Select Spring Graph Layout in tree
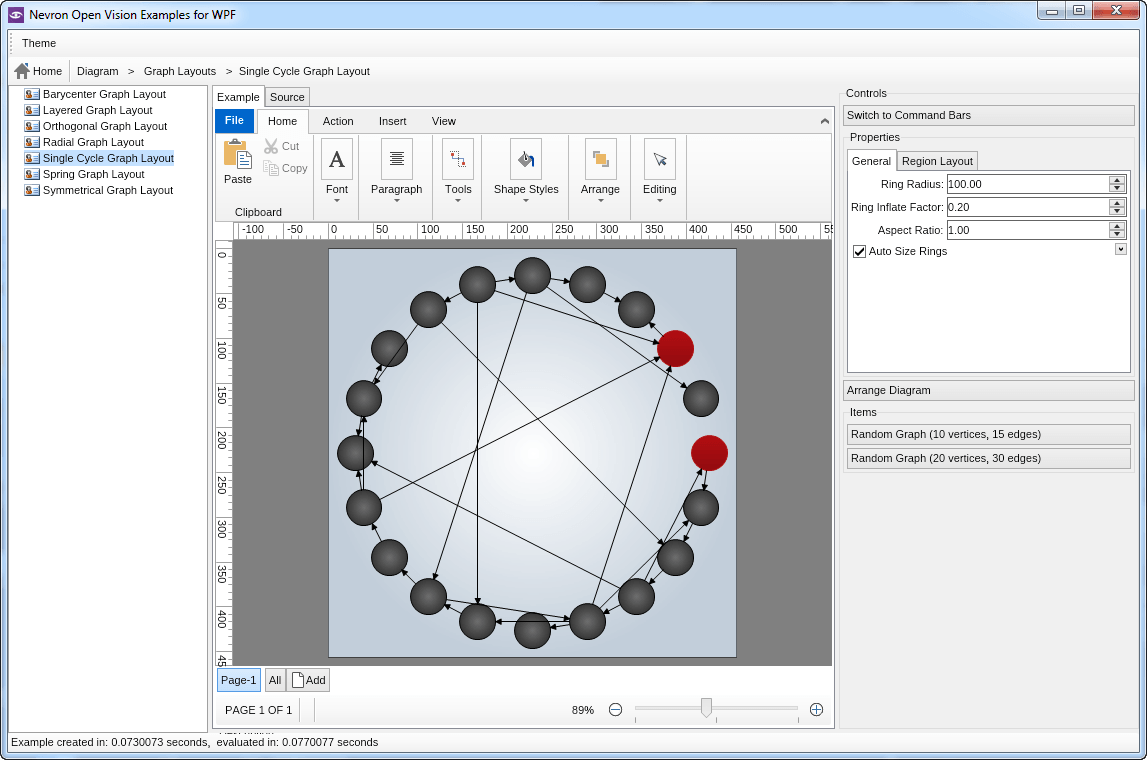1147x760 pixels. click(93, 174)
